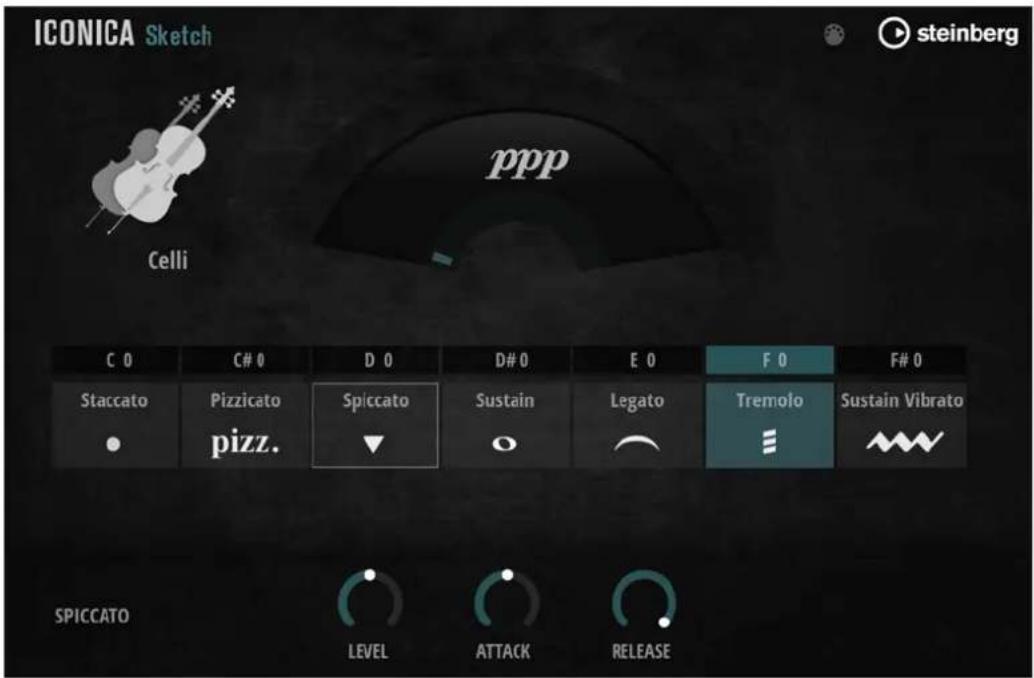Click the Sketch subtitle text
The height and width of the screenshot is (678, 1034).
tap(179, 35)
